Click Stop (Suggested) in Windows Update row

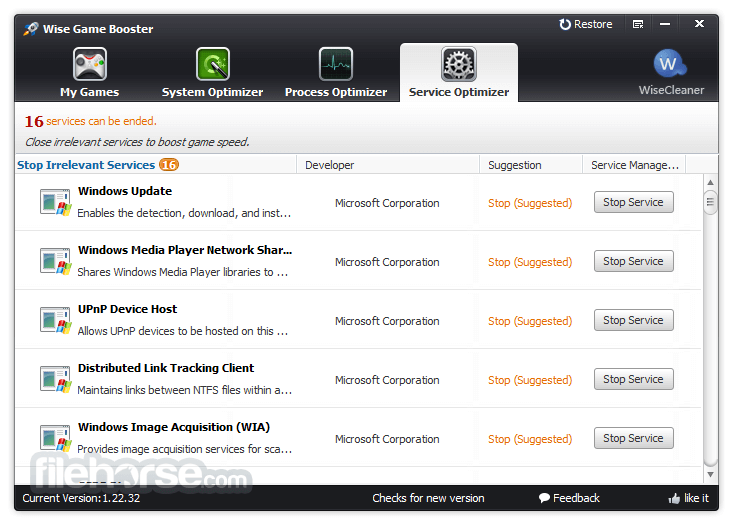(530, 203)
